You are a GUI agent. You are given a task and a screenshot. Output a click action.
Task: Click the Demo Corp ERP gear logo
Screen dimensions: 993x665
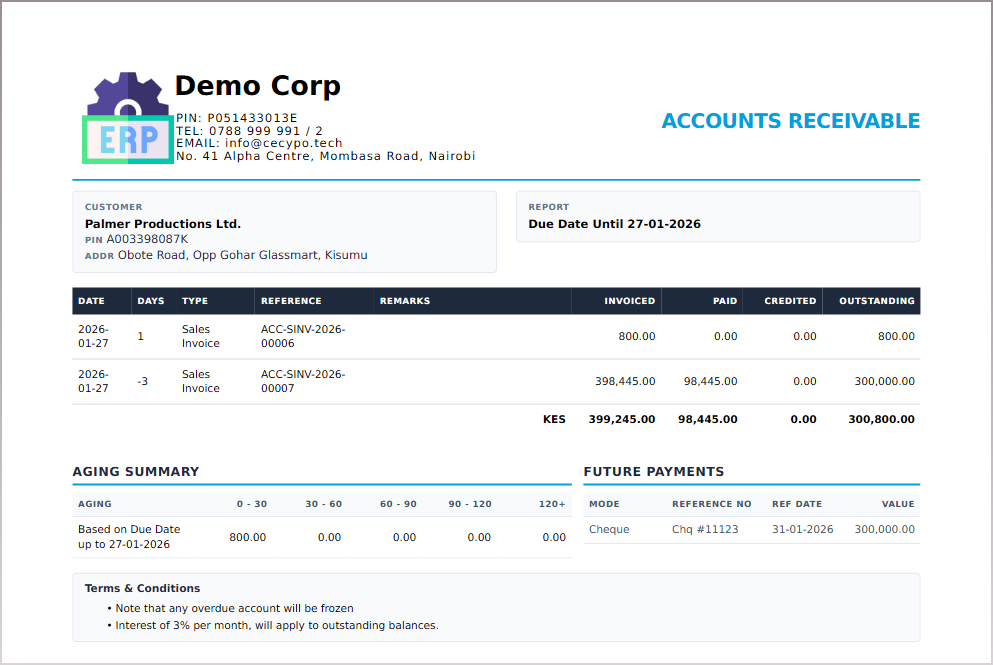pyautogui.click(x=128, y=118)
